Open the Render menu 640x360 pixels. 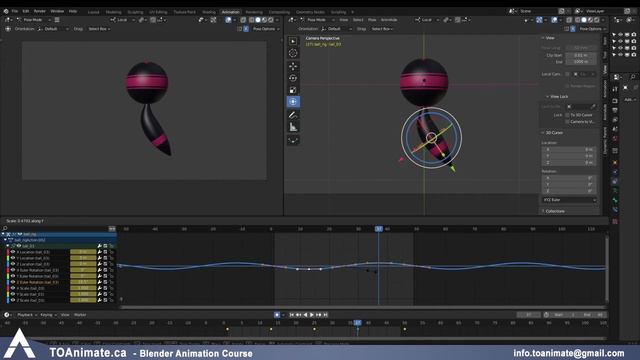point(40,11)
